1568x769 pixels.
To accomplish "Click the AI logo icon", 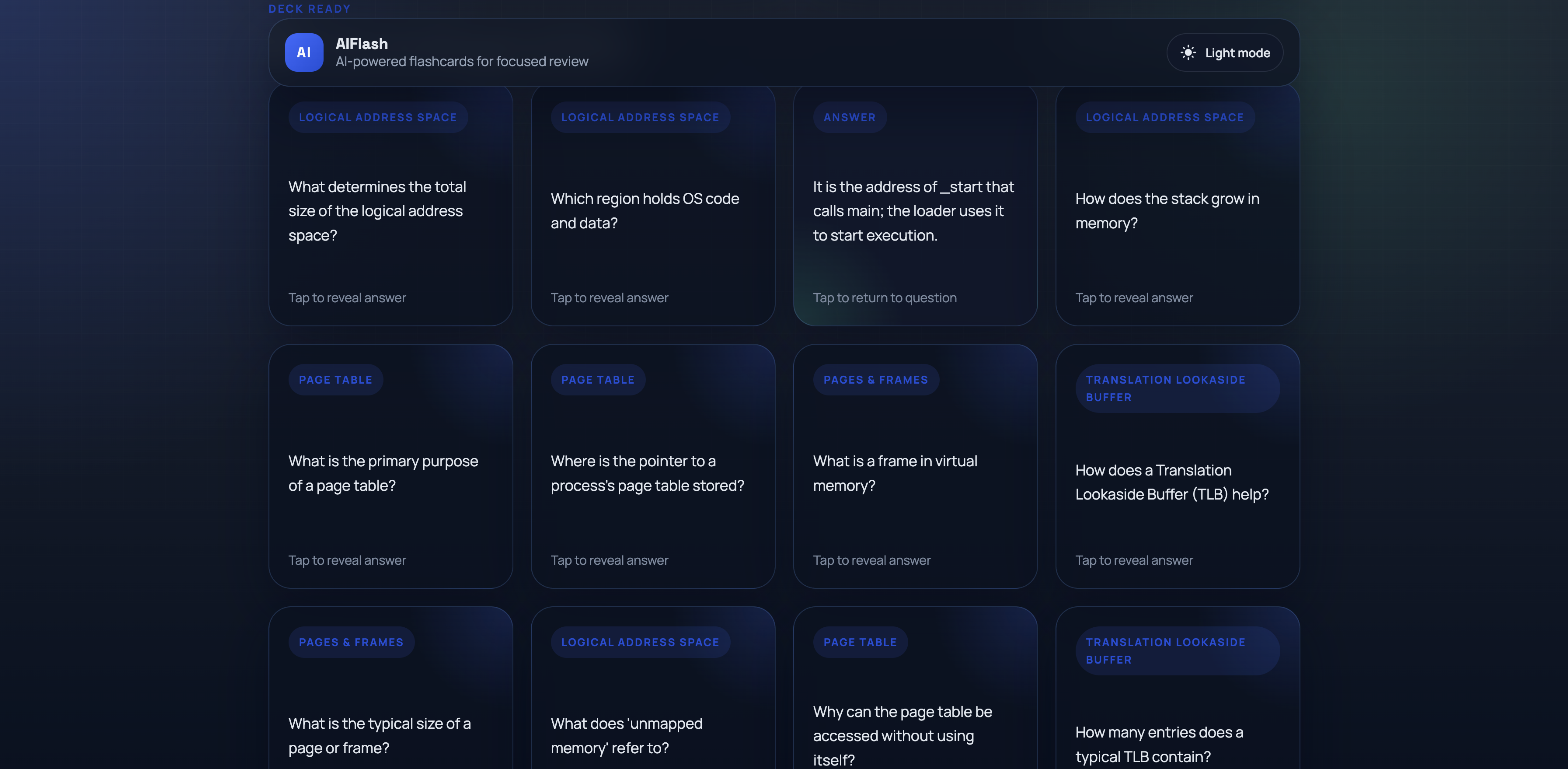I will pos(304,52).
